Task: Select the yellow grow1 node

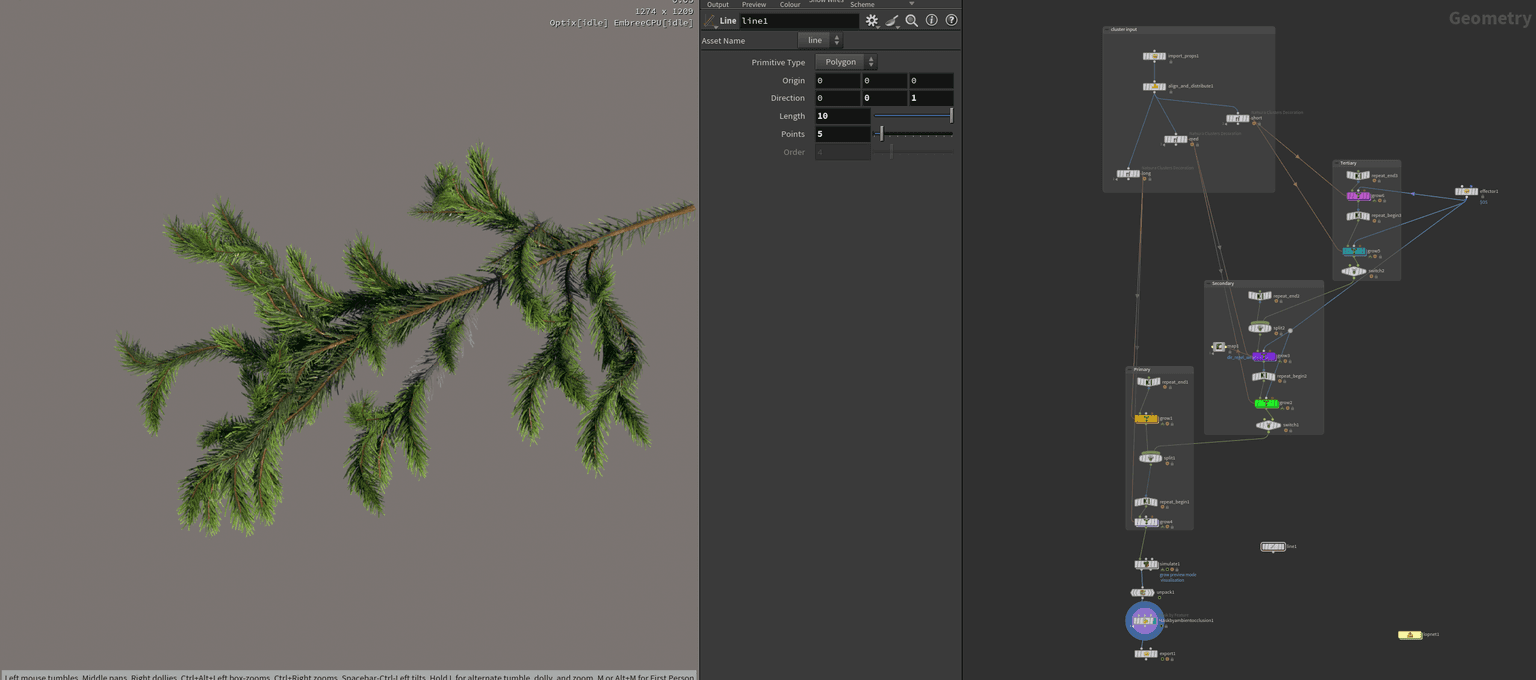Action: pyautogui.click(x=1146, y=419)
